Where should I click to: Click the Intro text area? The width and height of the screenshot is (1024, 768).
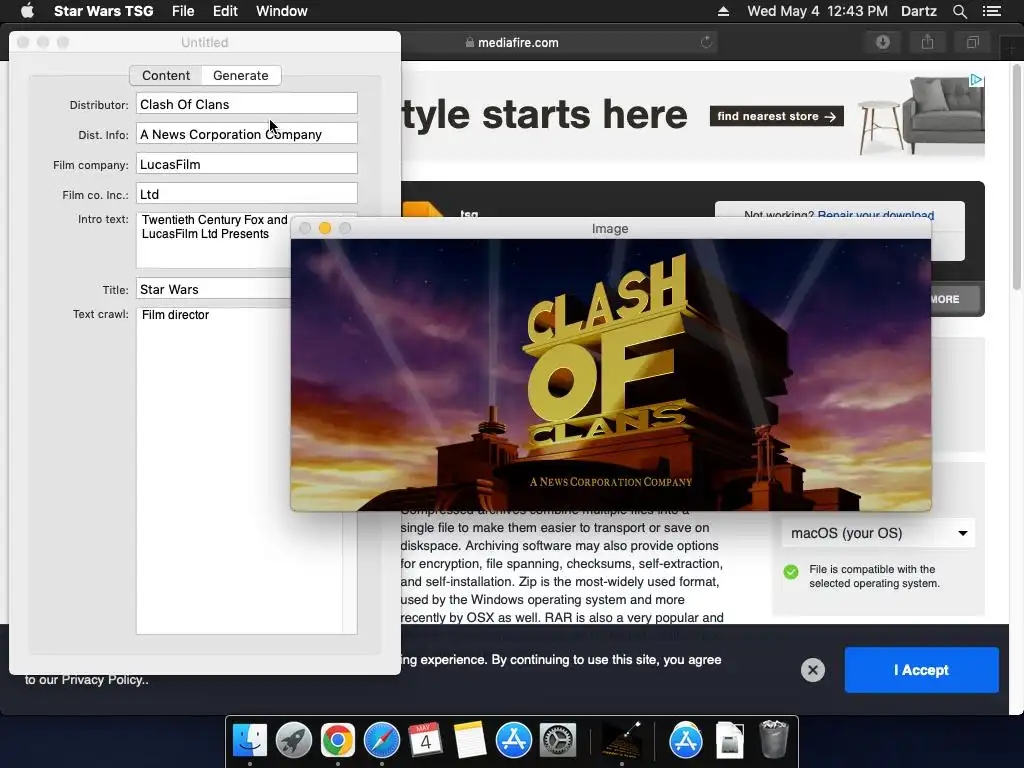pos(213,240)
